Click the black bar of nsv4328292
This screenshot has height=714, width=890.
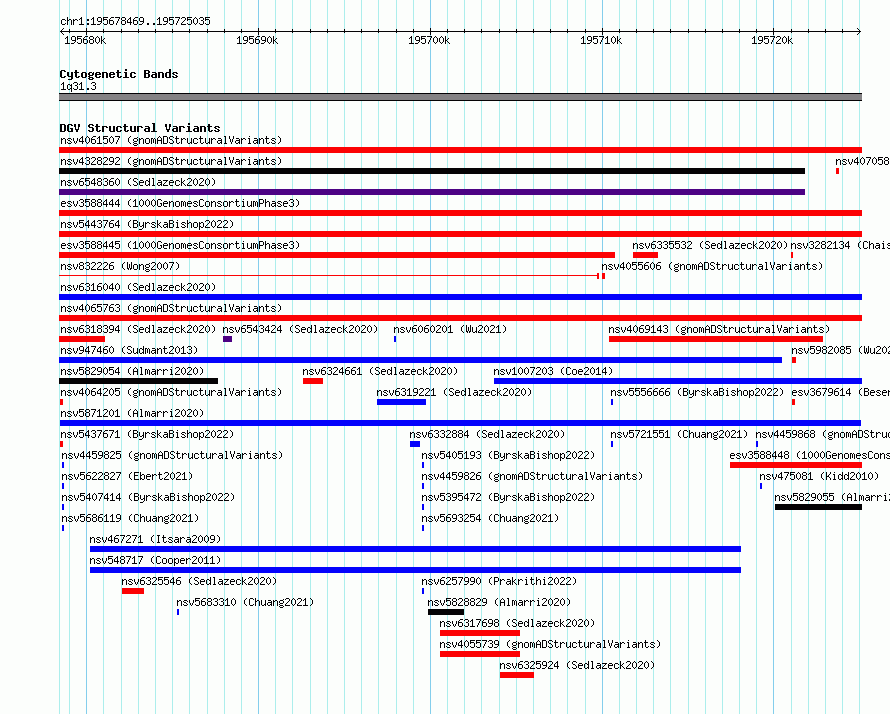pos(432,171)
